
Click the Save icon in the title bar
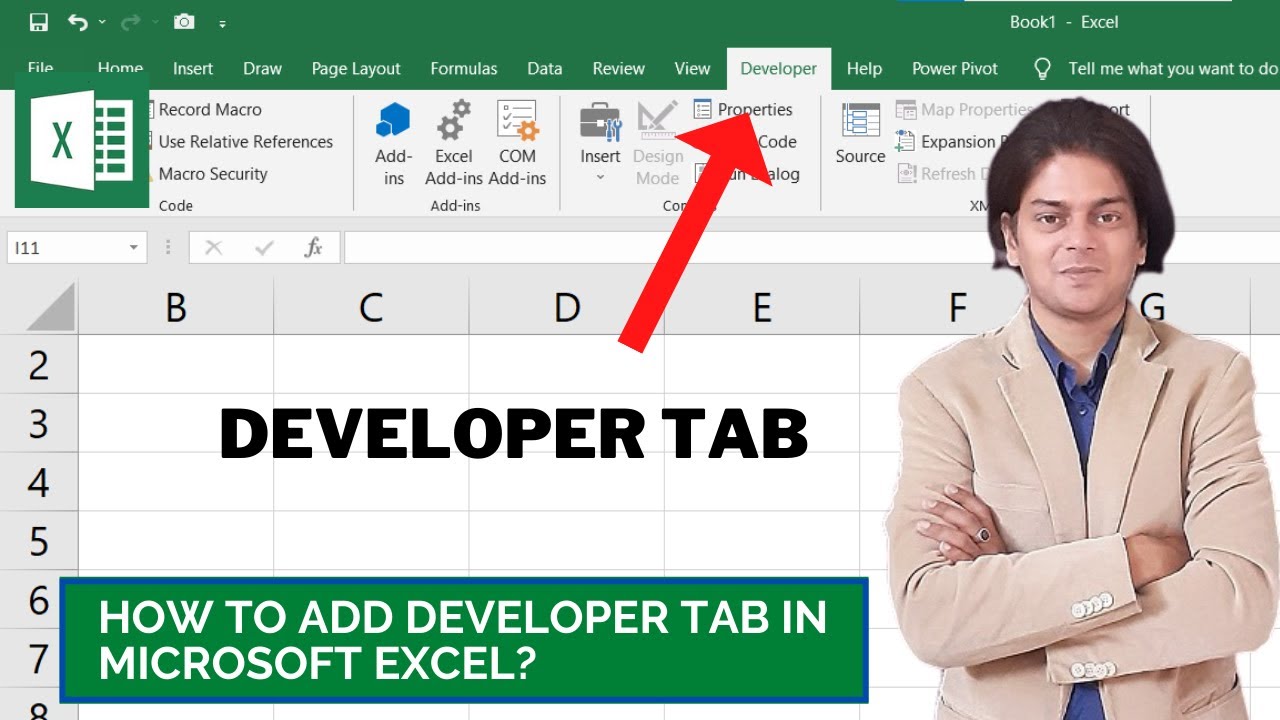click(39, 22)
